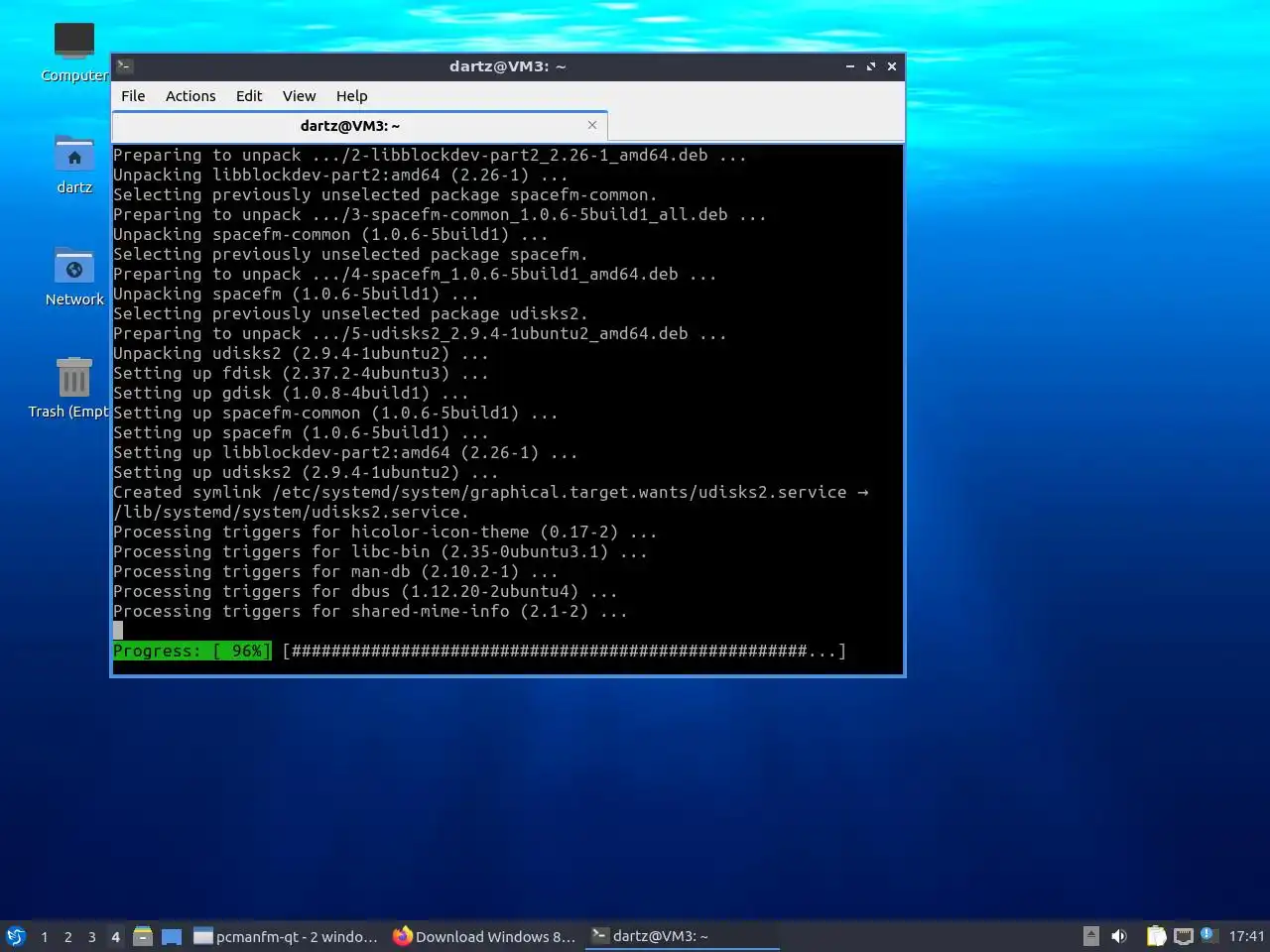Click 'Unpacking libblockdev-part2:amd64' line

coord(340,176)
